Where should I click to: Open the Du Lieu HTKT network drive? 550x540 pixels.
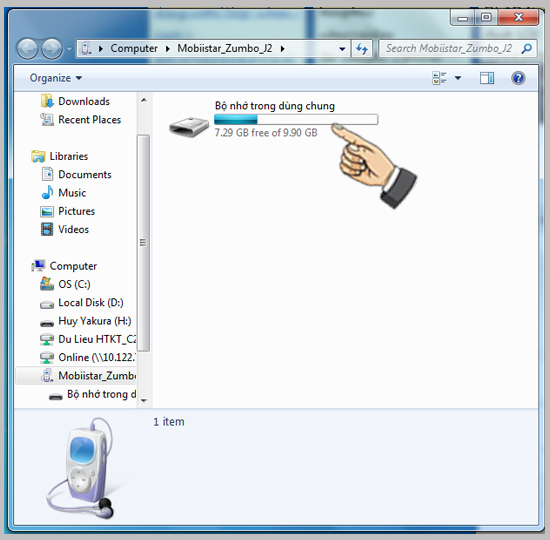[97, 339]
